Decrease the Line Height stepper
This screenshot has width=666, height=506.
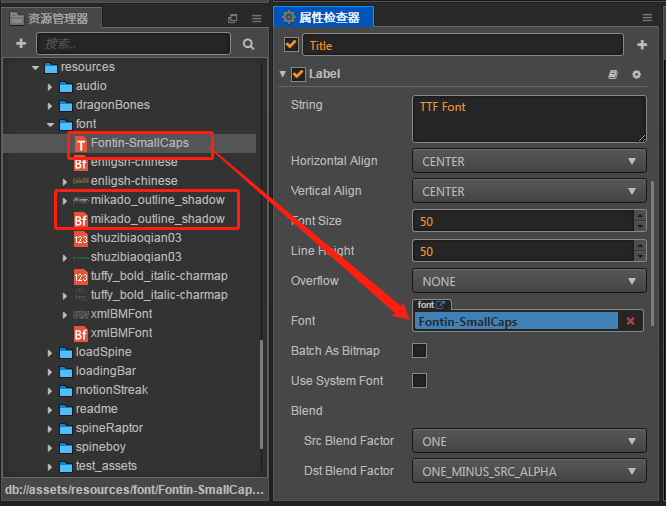[640, 256]
